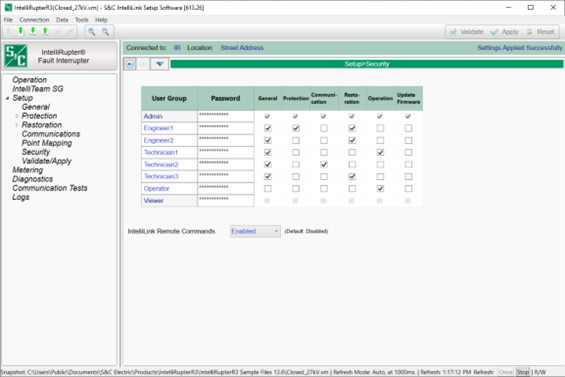Expand the Protection tree node arrow
Image resolution: width=565 pixels, height=377 pixels.
(17, 116)
